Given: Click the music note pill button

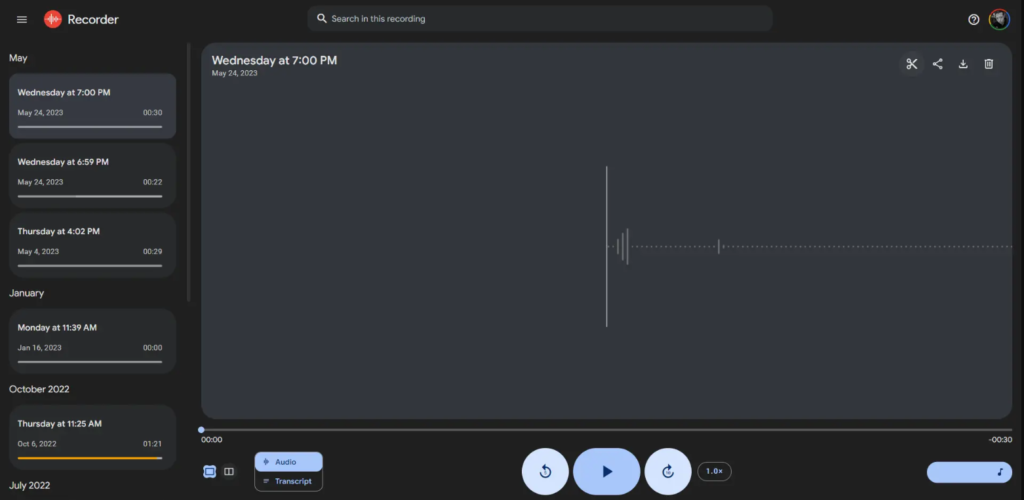Looking at the screenshot, I should tap(969, 472).
